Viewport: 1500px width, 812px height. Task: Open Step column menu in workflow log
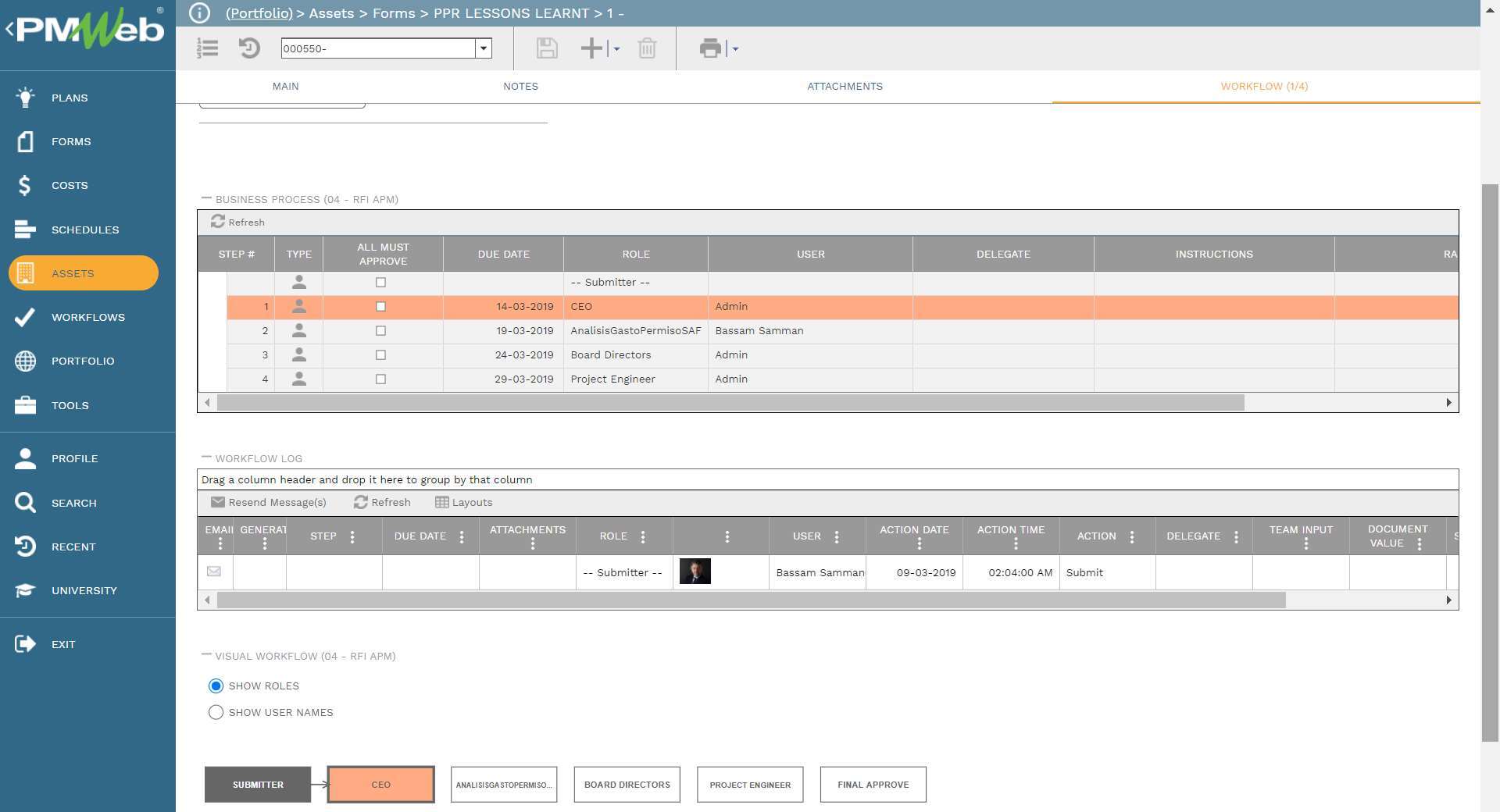click(352, 536)
